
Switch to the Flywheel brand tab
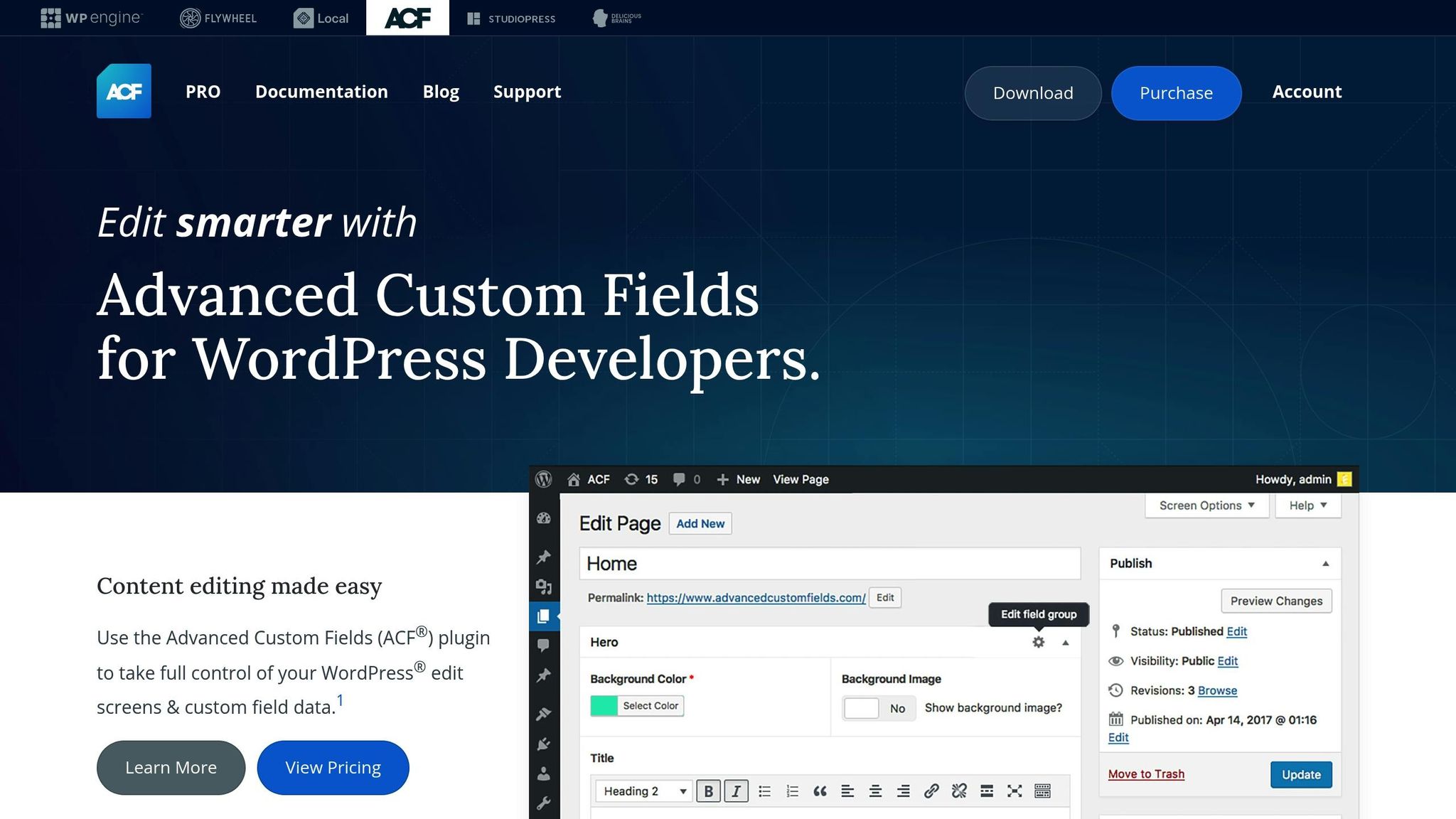coord(218,18)
